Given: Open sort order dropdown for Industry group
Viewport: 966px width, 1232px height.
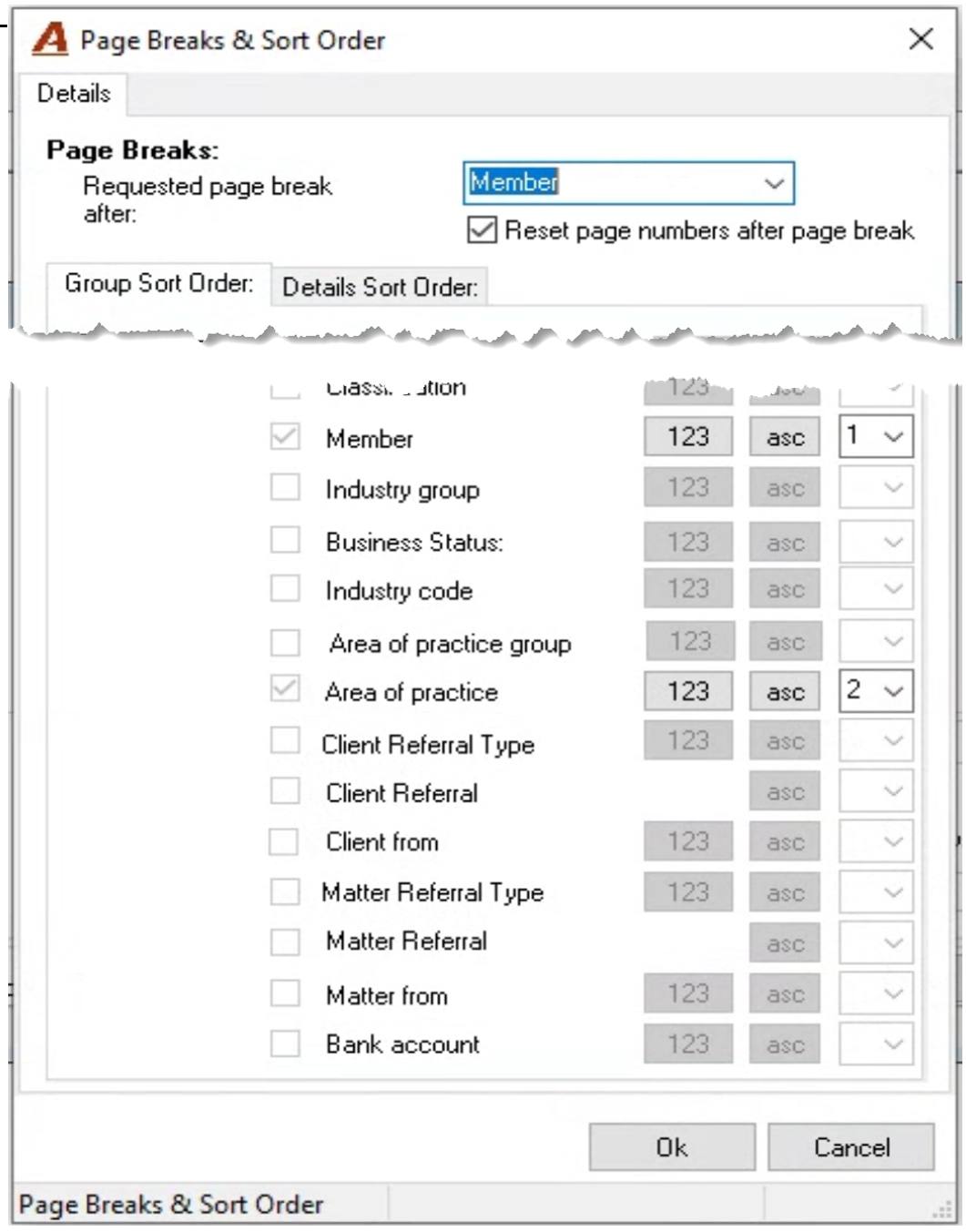Looking at the screenshot, I should coord(875,488).
